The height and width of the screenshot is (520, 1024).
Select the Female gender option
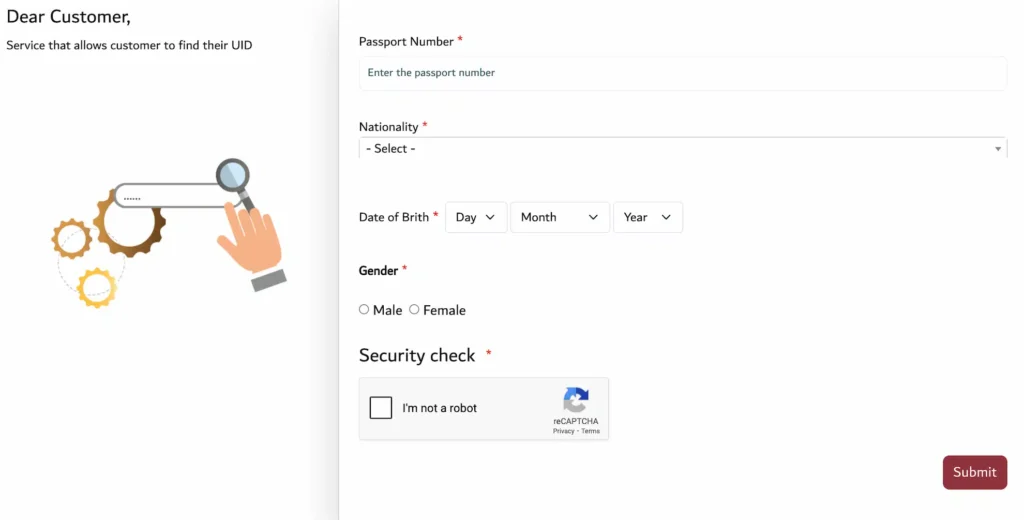point(414,310)
